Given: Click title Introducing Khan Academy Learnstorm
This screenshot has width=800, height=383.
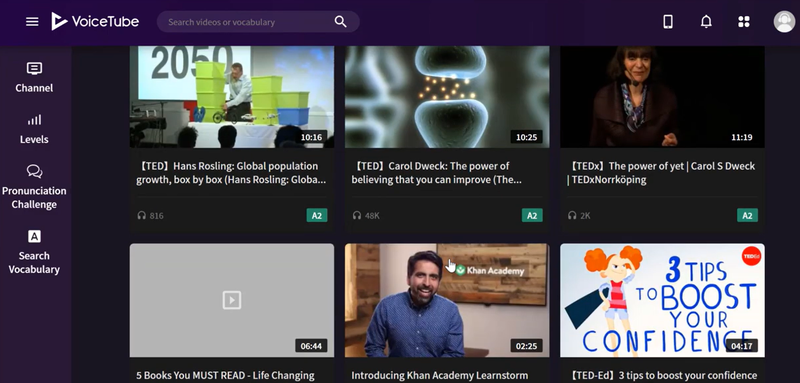Looking at the screenshot, I should (x=439, y=375).
